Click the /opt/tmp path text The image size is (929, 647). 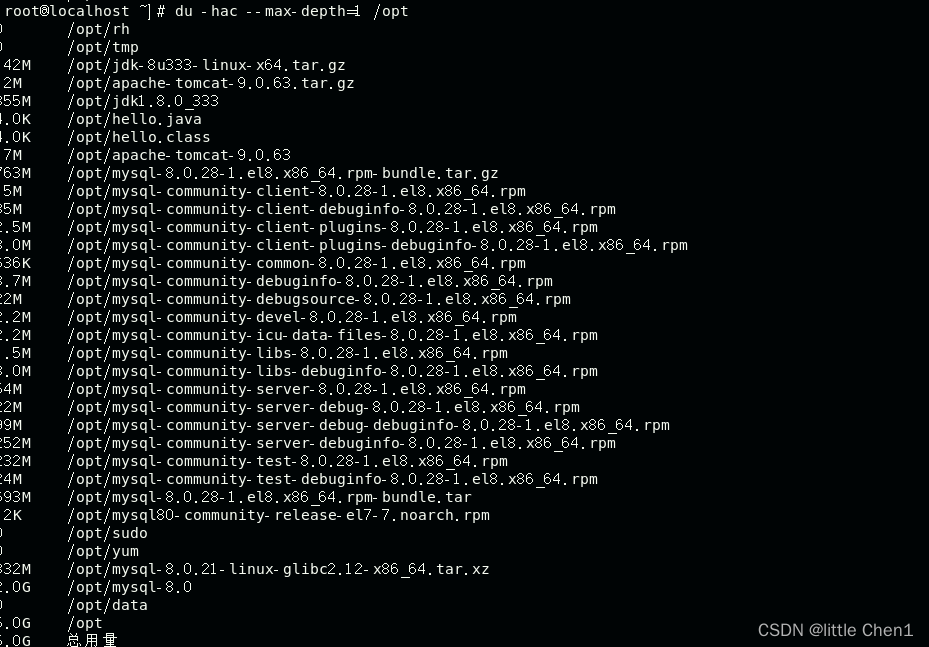click(103, 47)
